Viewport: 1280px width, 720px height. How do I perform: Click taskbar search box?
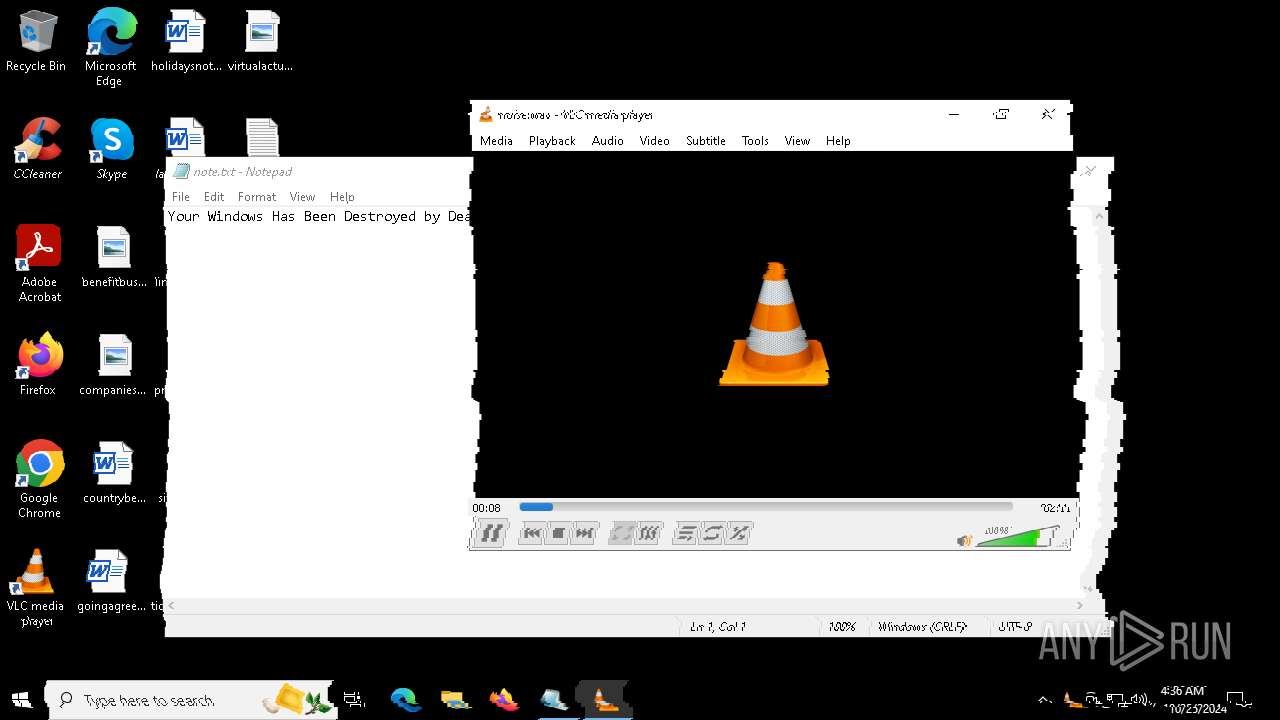pos(190,700)
